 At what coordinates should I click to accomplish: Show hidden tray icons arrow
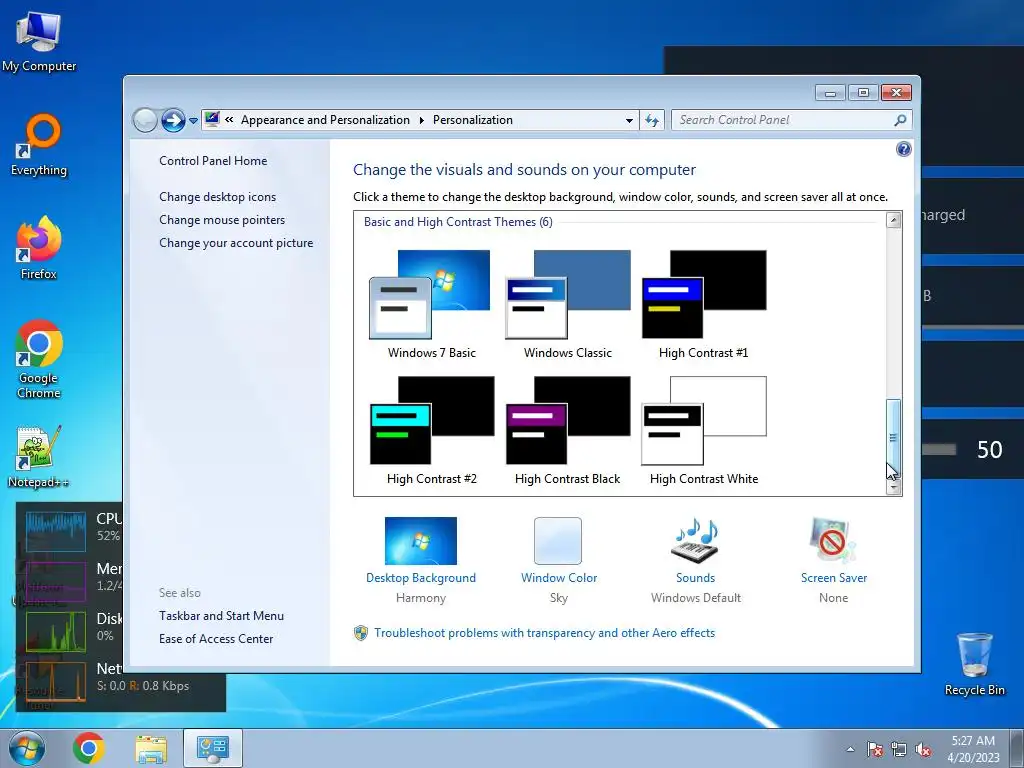click(x=850, y=750)
